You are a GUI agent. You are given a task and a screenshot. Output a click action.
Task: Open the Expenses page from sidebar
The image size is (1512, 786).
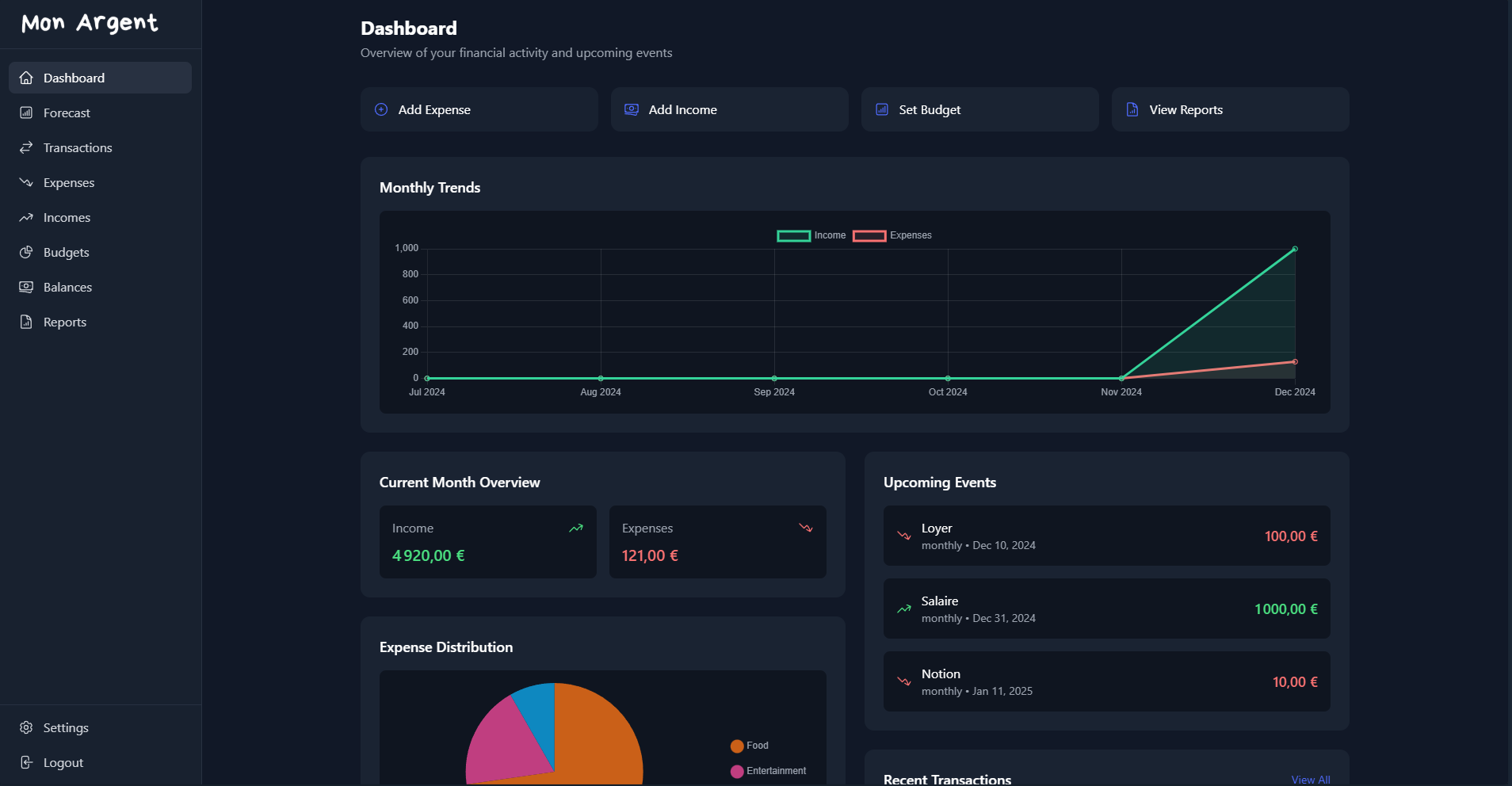click(68, 182)
